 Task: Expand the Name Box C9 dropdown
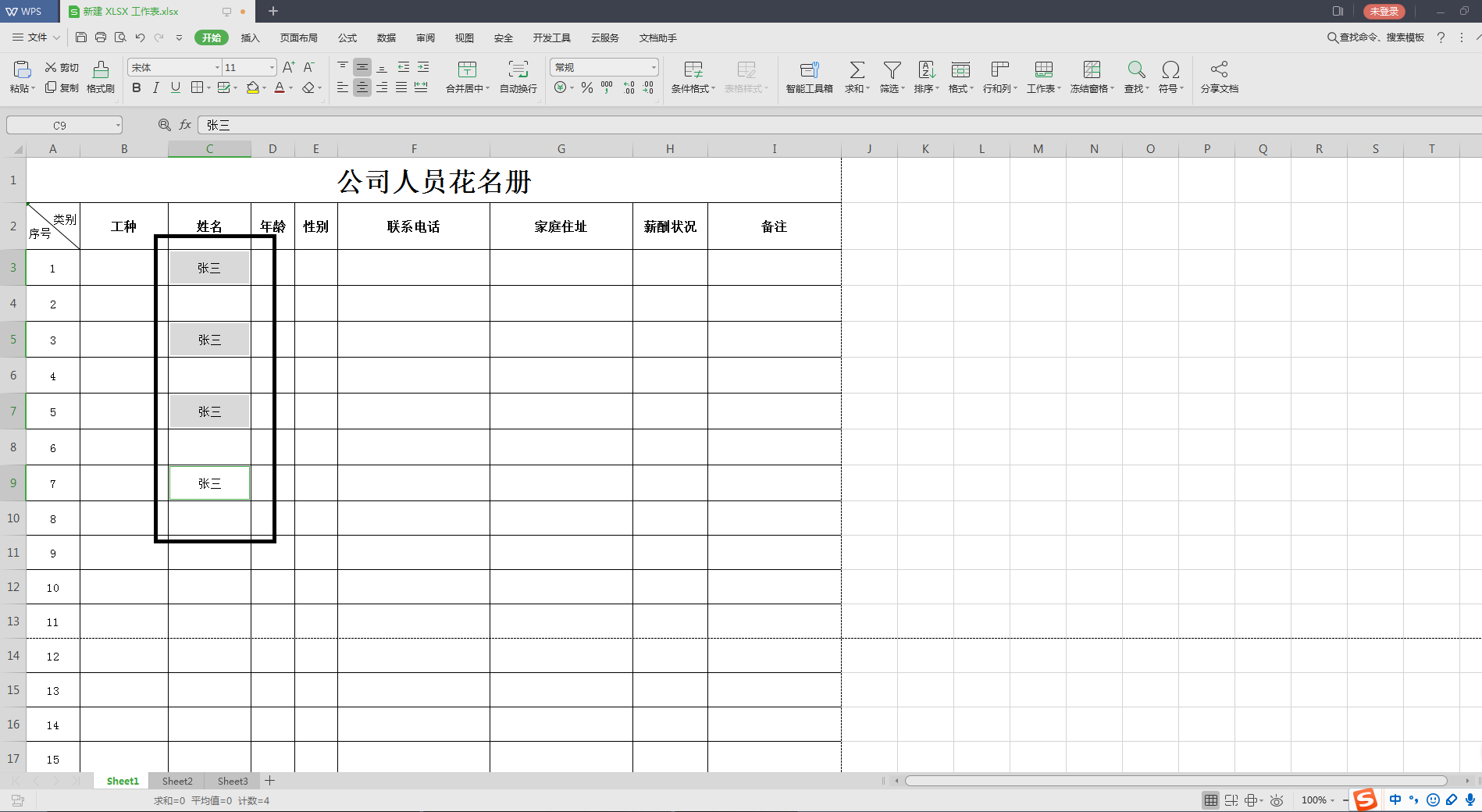point(118,125)
